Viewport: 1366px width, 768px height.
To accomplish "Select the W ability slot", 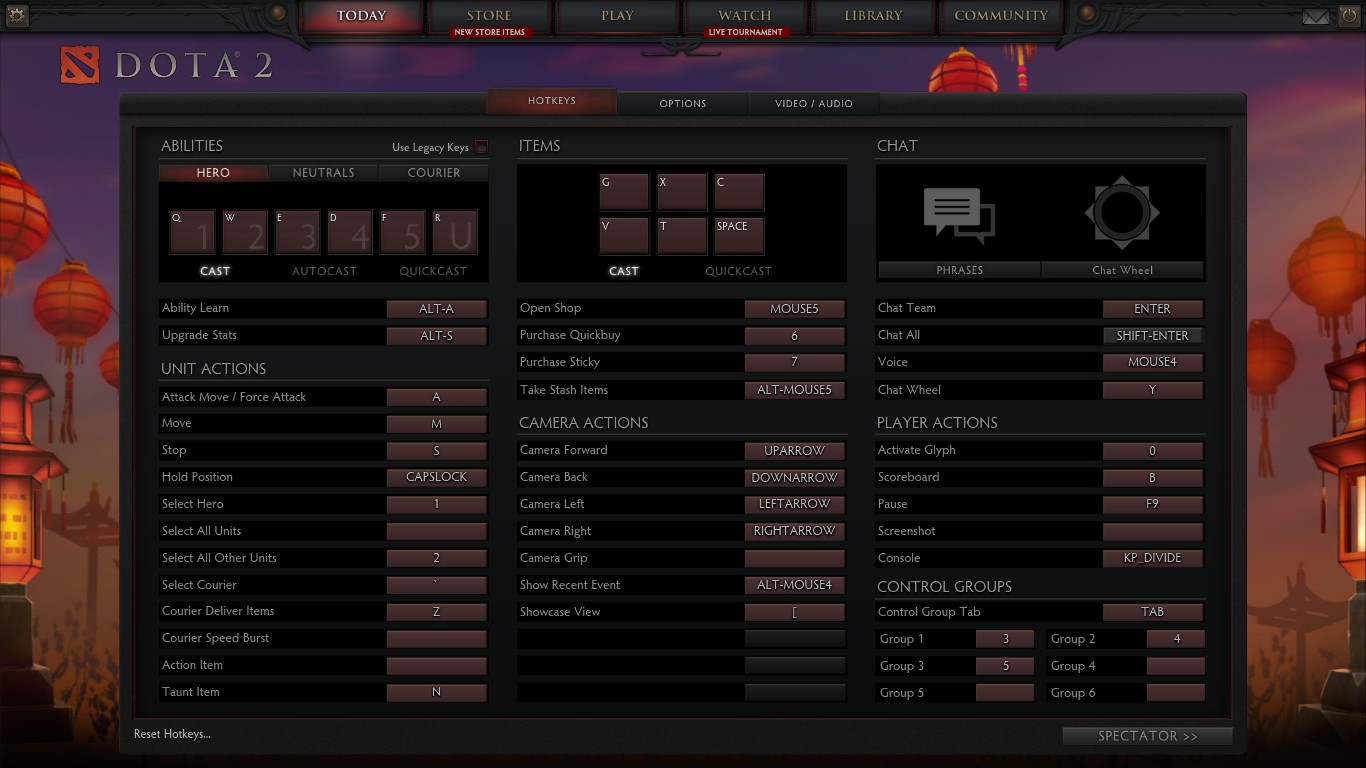I will coord(245,232).
